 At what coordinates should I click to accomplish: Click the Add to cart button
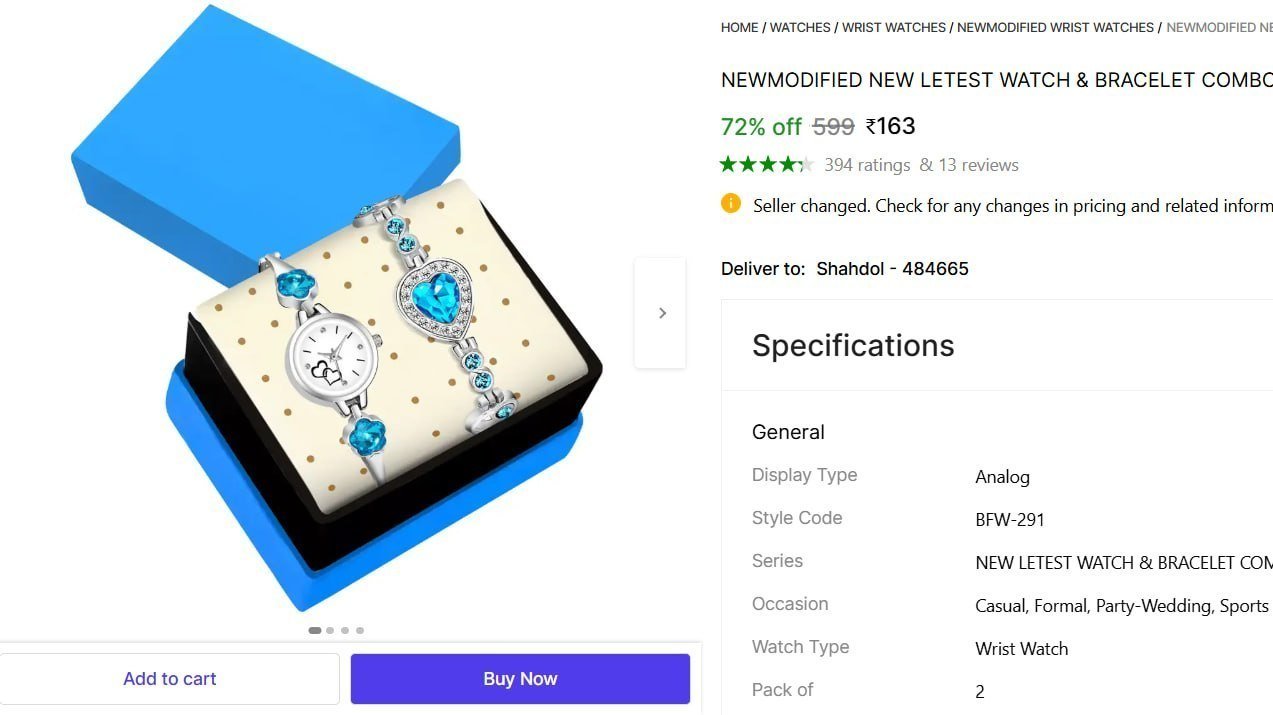tap(170, 679)
